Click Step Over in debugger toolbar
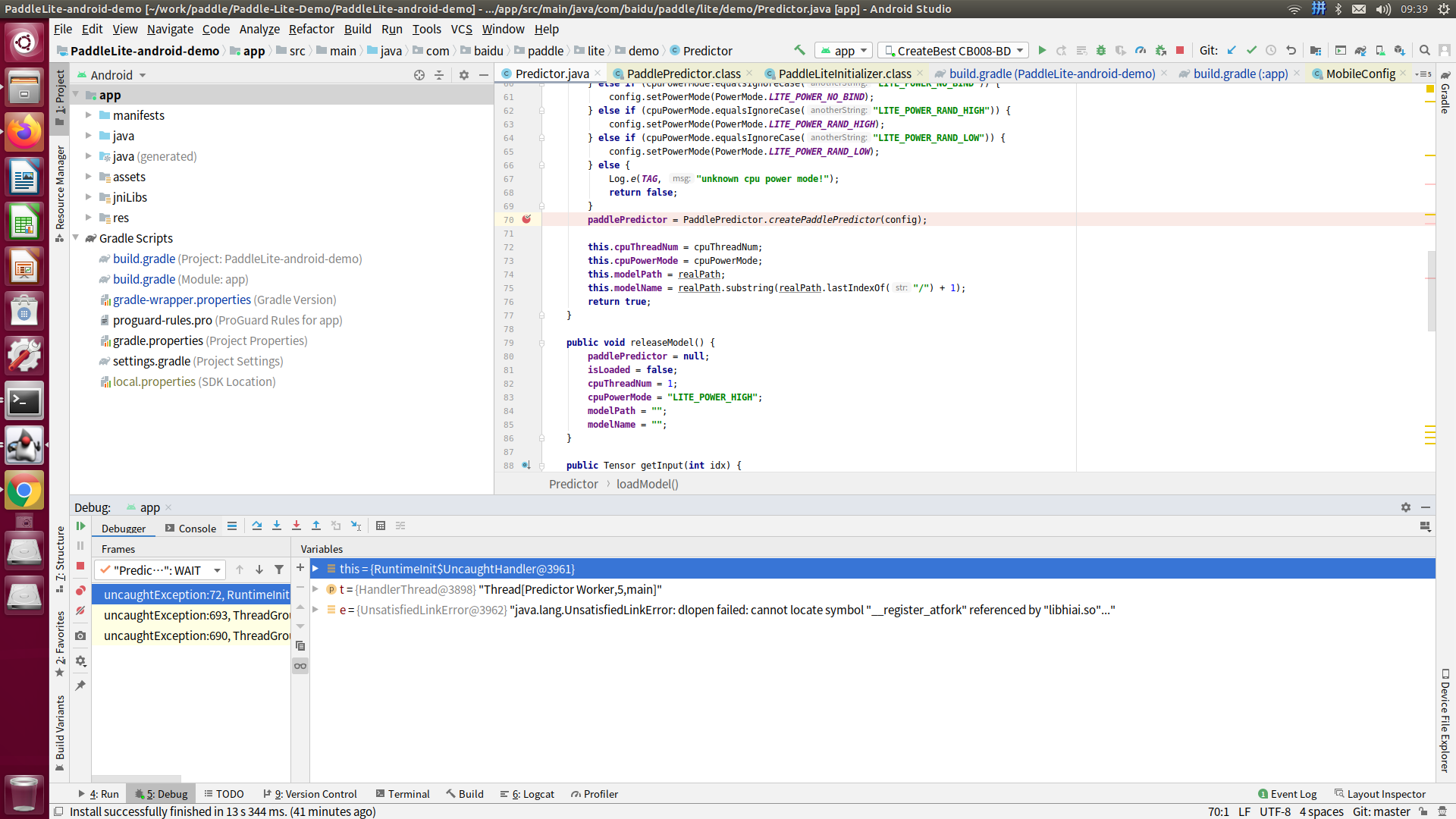The image size is (1456, 819). [257, 526]
